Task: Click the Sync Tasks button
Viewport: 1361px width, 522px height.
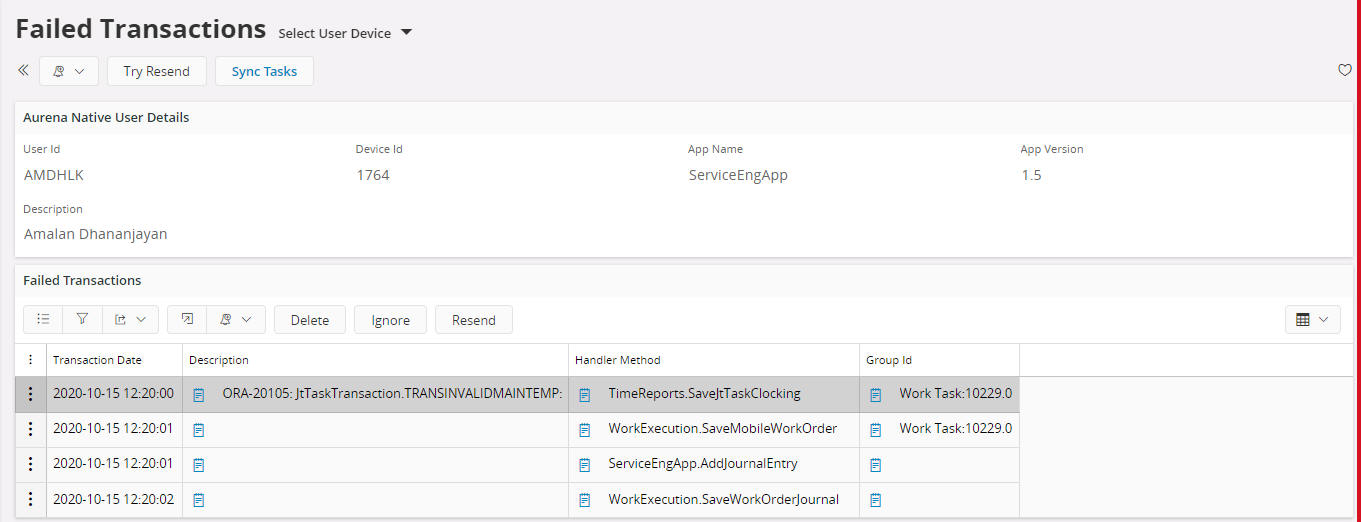Action: [x=264, y=71]
